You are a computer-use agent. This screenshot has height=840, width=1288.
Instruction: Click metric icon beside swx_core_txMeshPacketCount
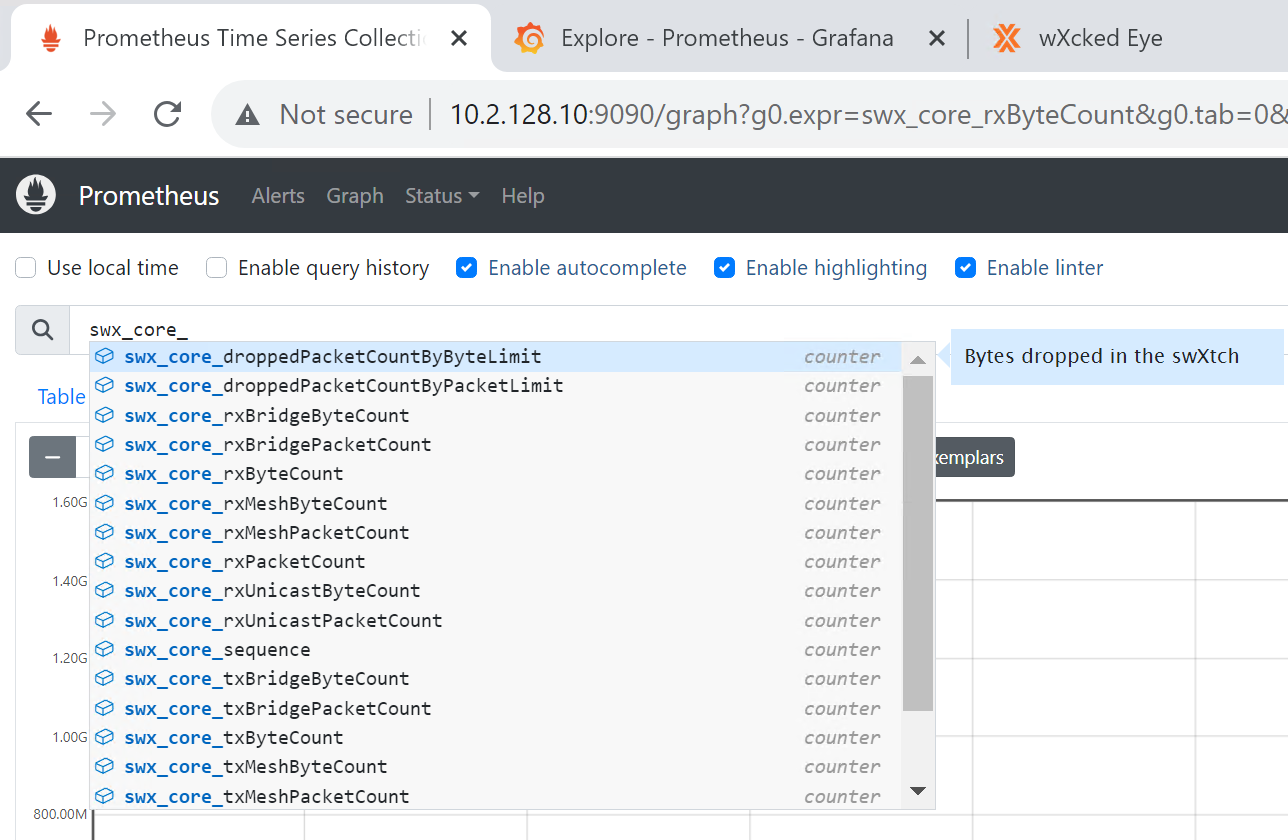click(x=104, y=796)
